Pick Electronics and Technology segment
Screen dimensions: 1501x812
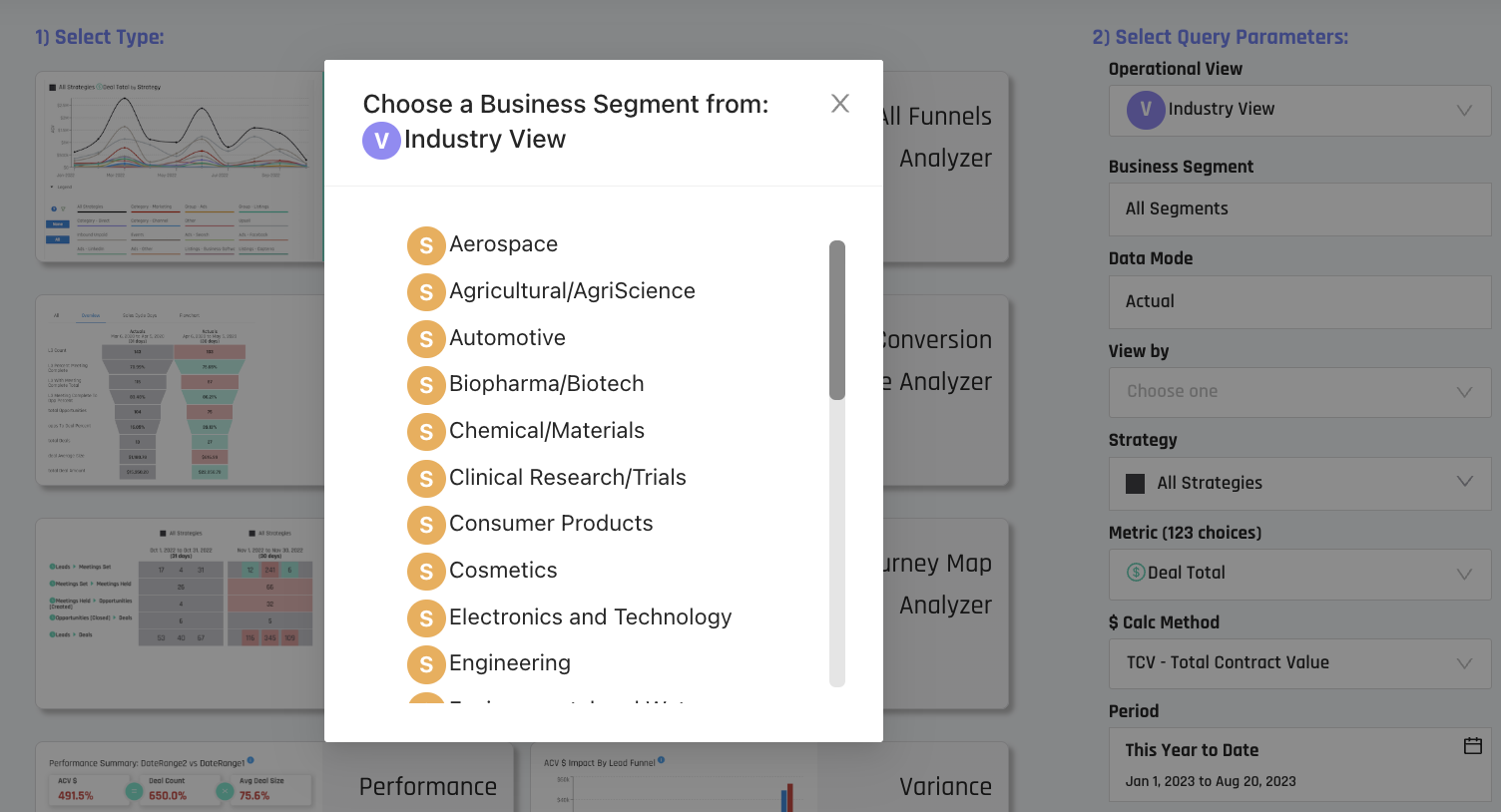click(x=591, y=617)
